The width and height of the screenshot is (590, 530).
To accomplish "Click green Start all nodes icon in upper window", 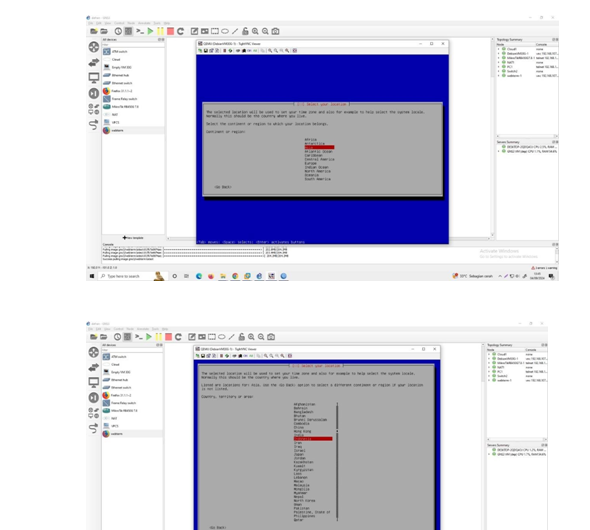I will point(150,31).
